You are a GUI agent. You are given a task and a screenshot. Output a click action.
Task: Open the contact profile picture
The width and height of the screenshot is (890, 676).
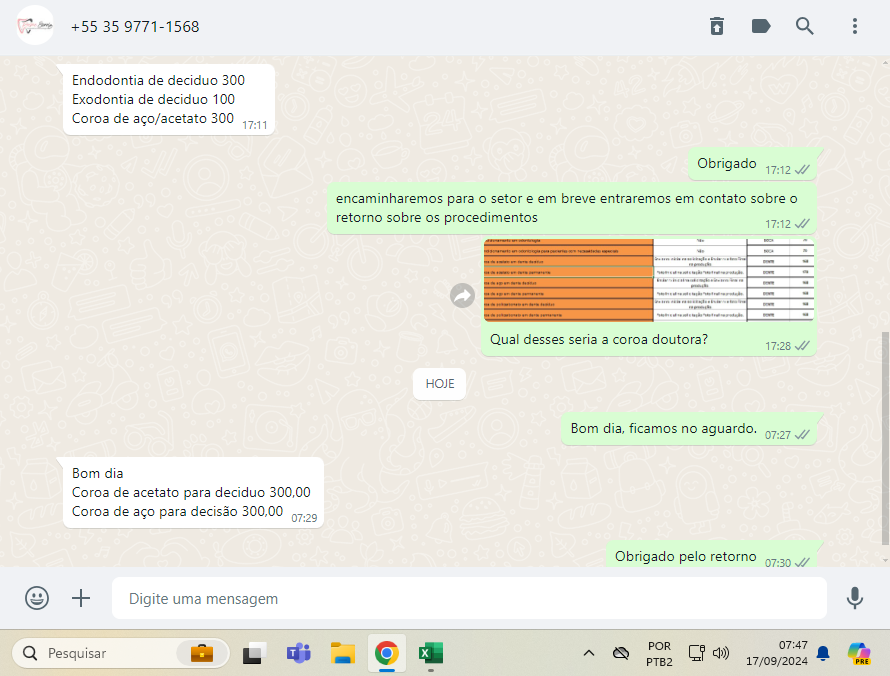coord(35,26)
